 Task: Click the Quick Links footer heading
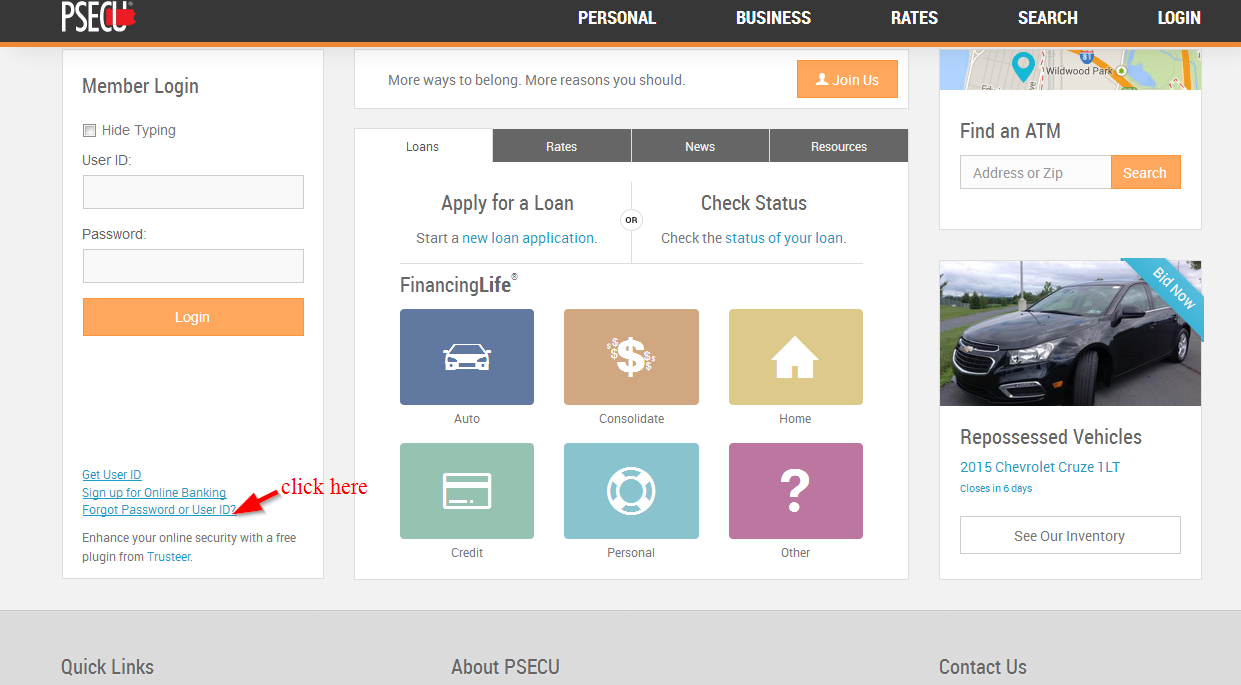pyautogui.click(x=107, y=667)
